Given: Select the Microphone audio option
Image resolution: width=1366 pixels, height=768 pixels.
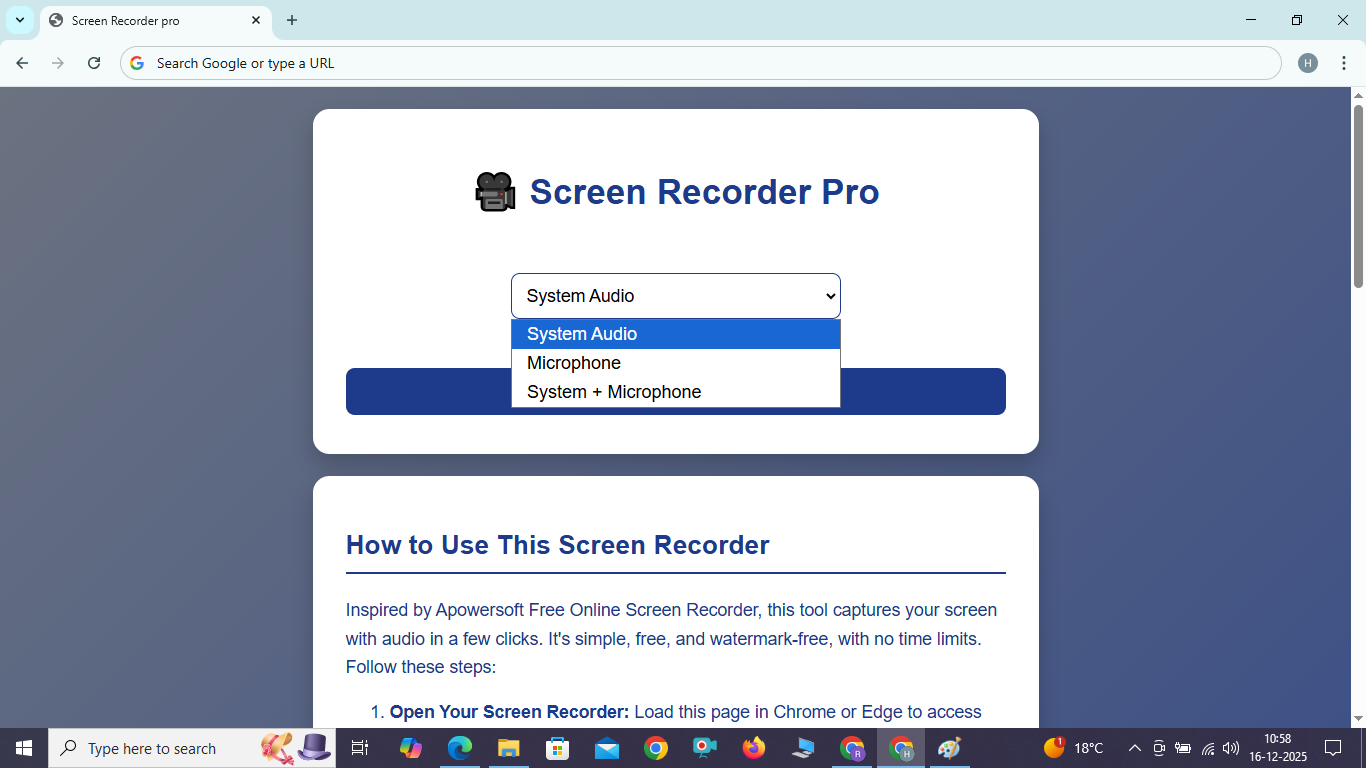Looking at the screenshot, I should [573, 362].
